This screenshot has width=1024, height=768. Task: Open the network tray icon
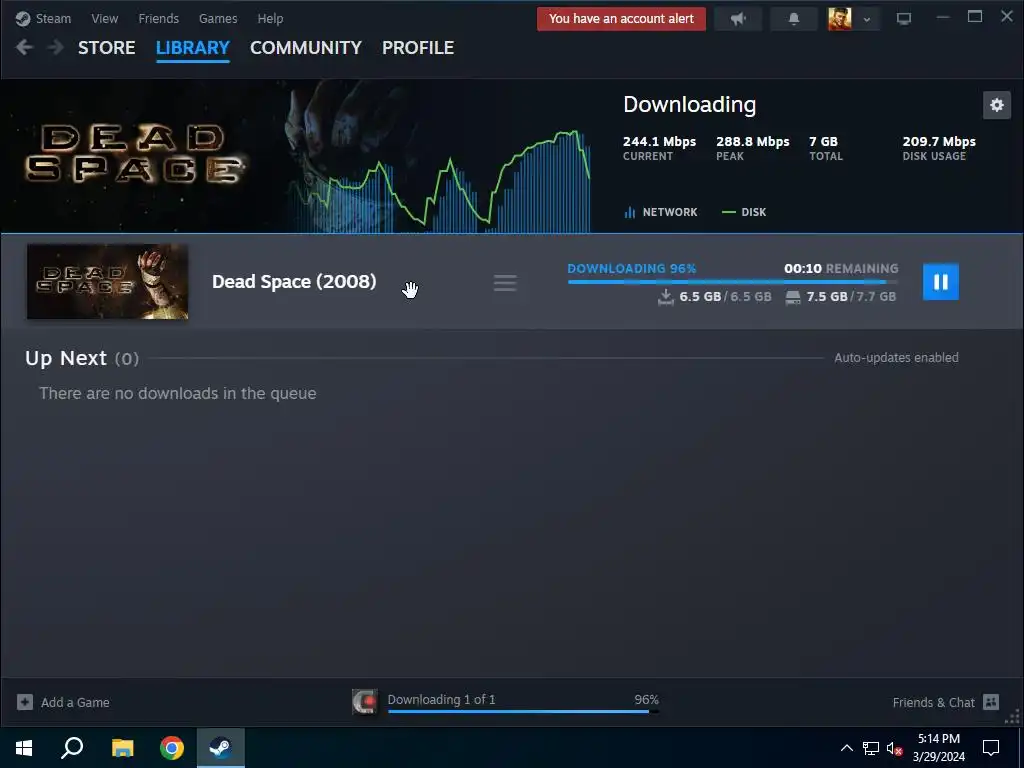pyautogui.click(x=871, y=748)
